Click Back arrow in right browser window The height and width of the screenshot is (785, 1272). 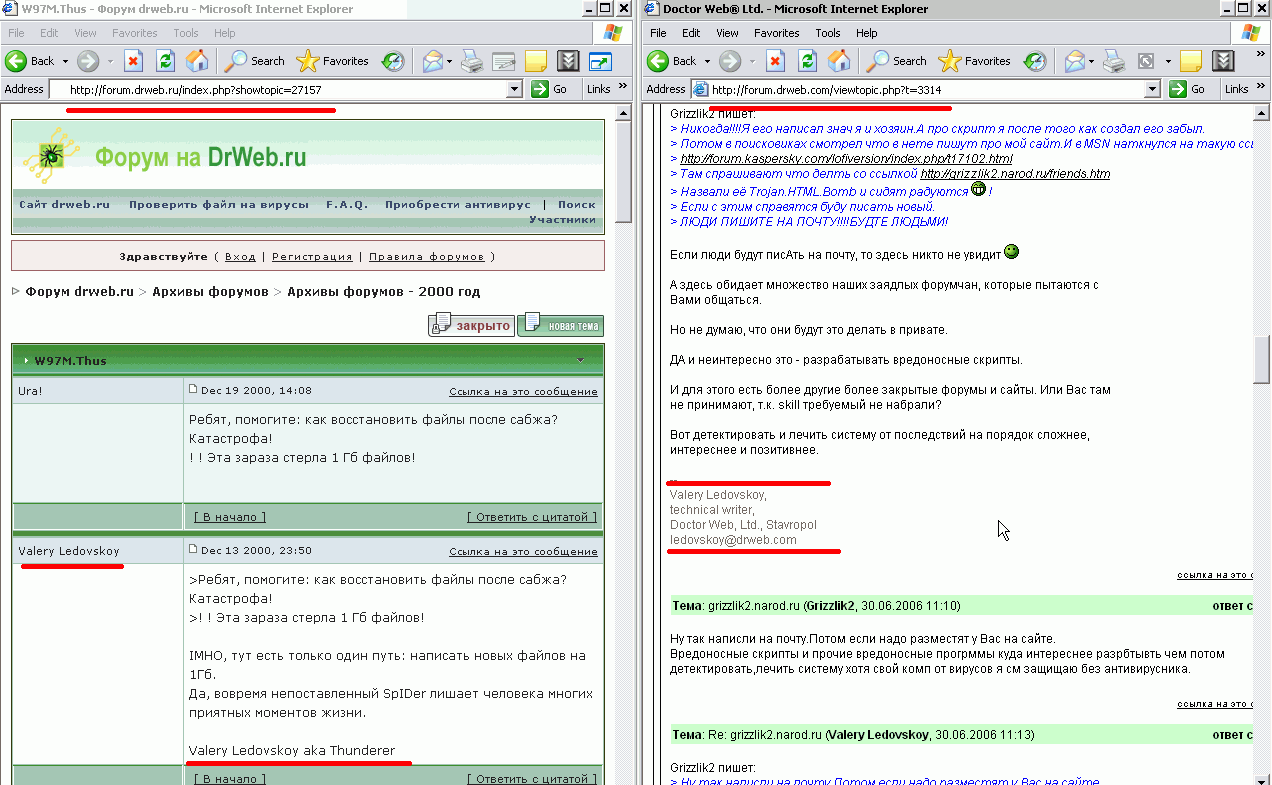659,61
